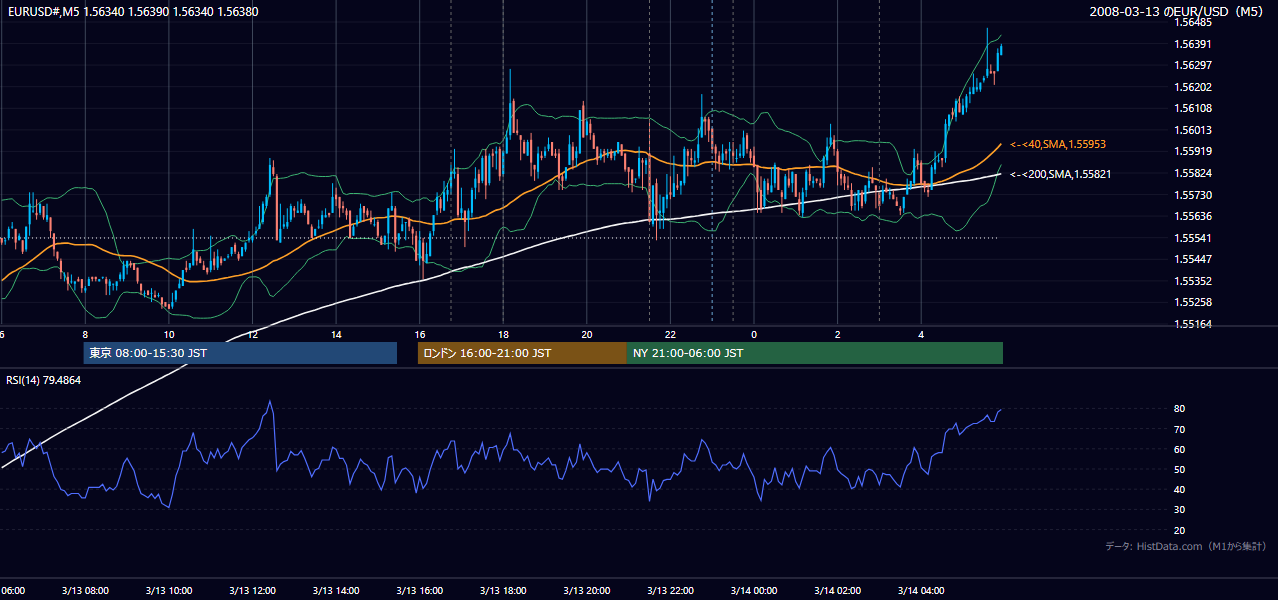Select the London 16:00-21:00 JST session bar
The height and width of the screenshot is (600, 1278).
coord(522,353)
